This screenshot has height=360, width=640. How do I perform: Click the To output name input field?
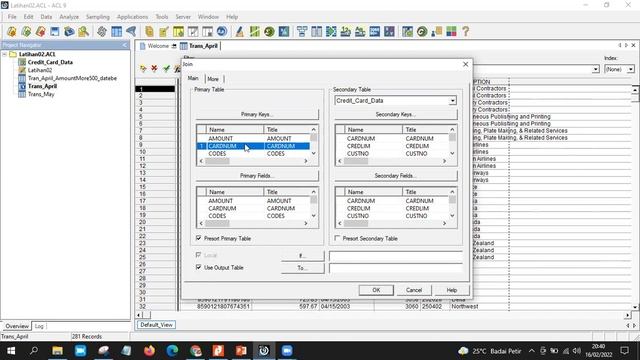click(x=396, y=268)
